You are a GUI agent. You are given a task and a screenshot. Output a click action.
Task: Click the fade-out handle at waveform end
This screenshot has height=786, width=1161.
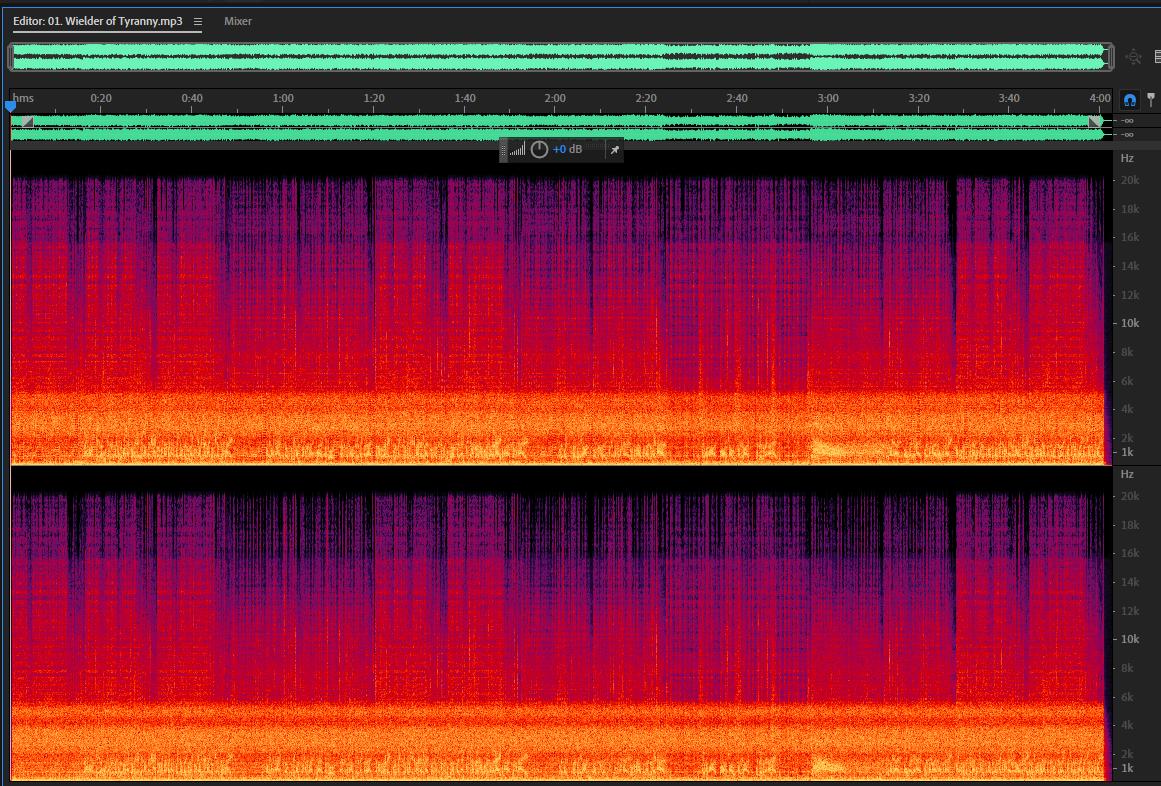click(x=1095, y=121)
